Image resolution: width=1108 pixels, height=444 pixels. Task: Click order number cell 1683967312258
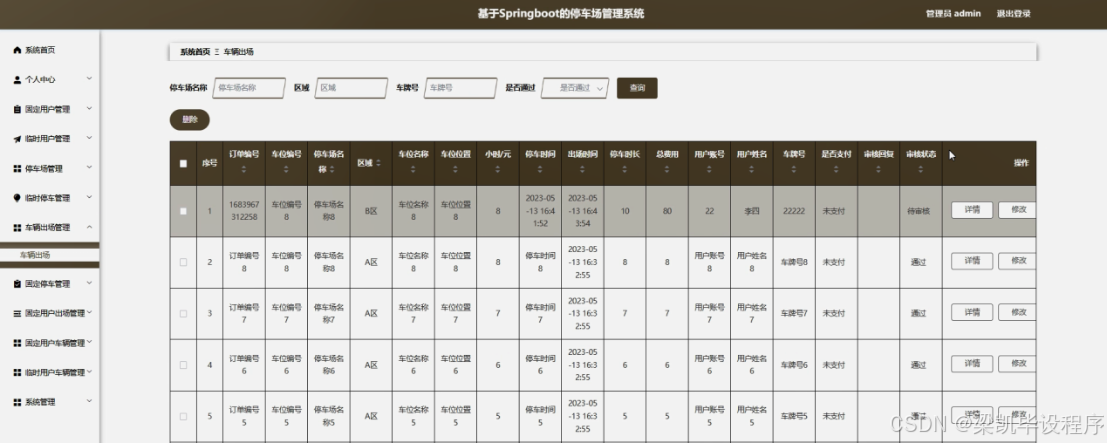pos(244,211)
